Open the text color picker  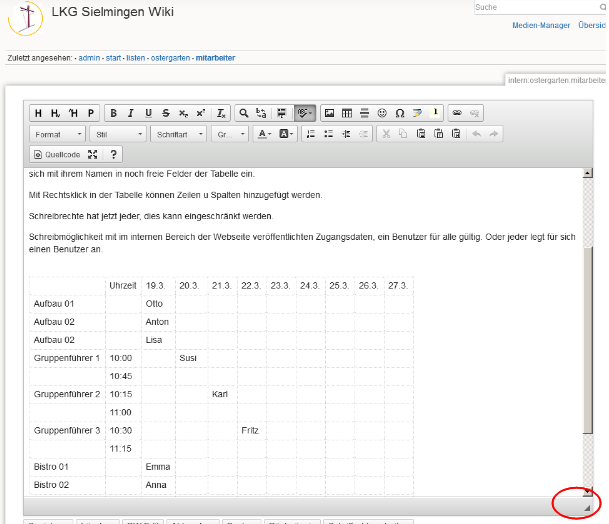263,134
